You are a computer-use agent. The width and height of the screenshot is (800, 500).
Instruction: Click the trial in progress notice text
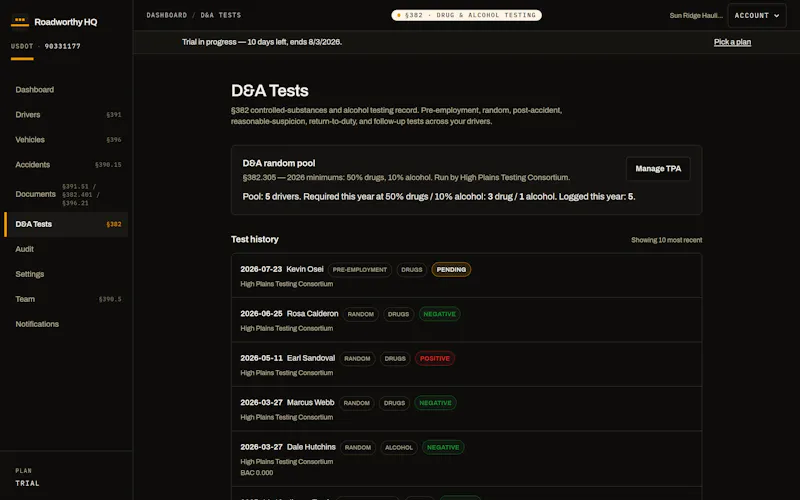point(262,42)
